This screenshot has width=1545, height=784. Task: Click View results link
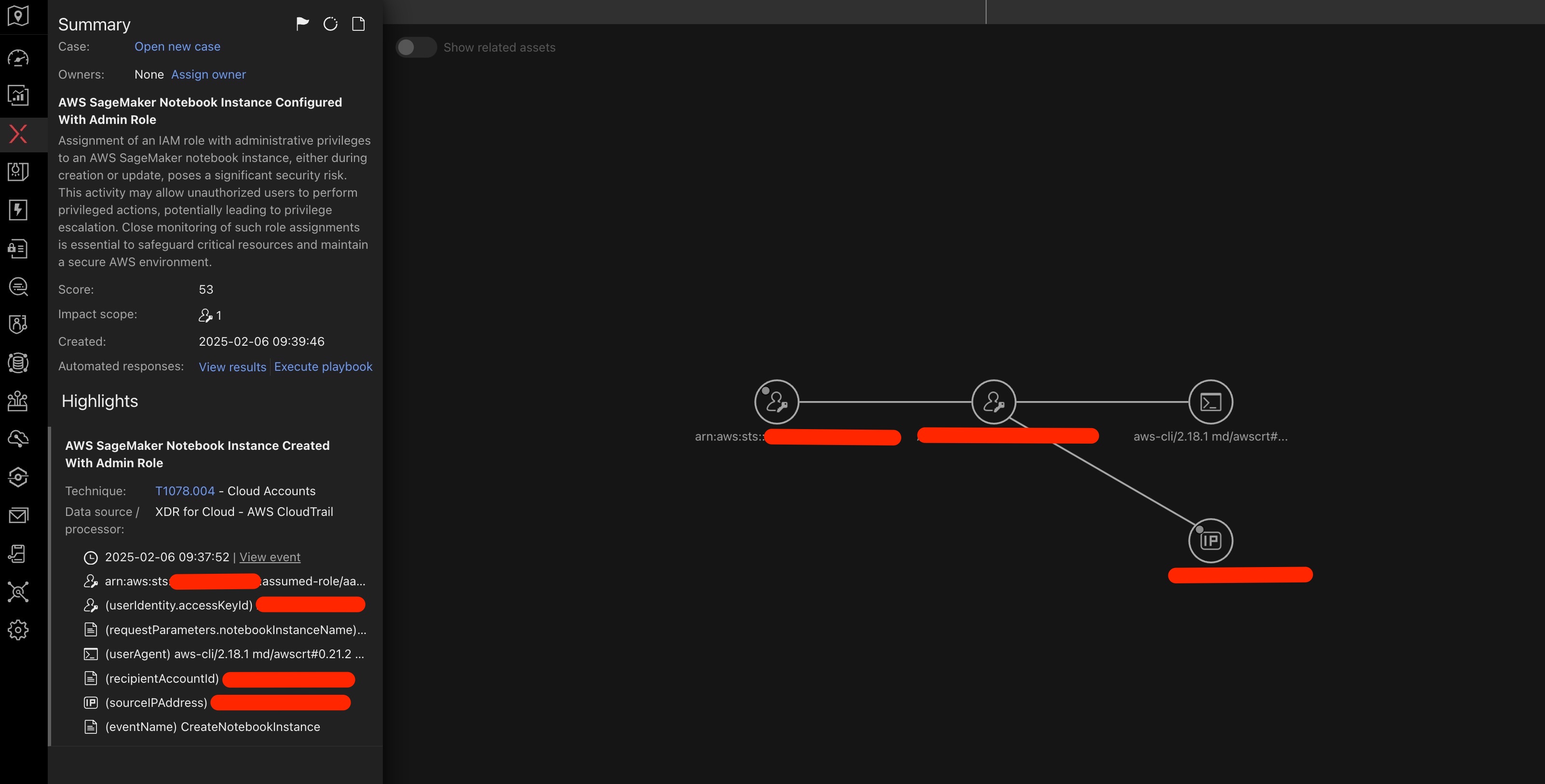pos(232,366)
